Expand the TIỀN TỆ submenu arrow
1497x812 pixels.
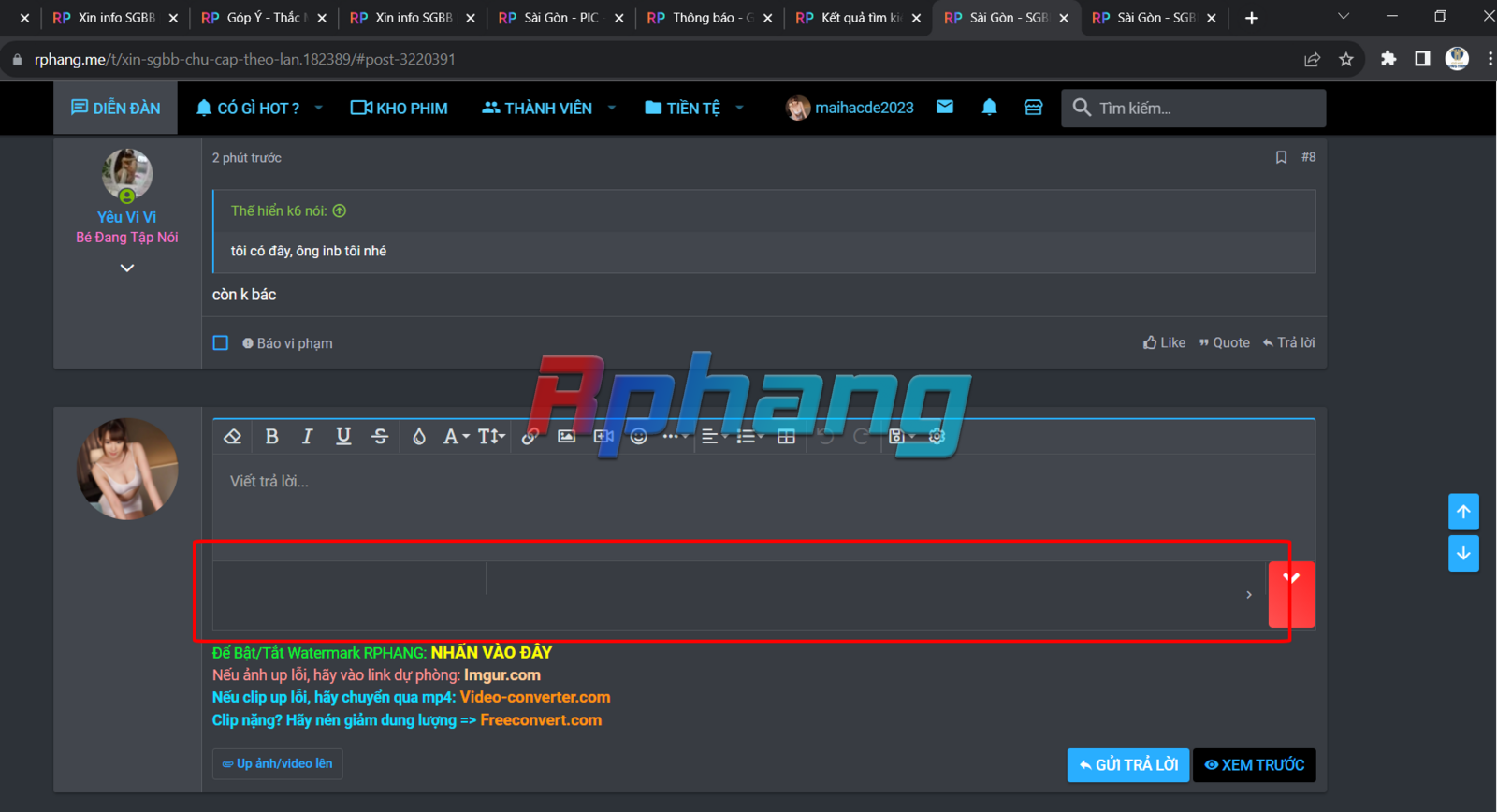click(x=740, y=108)
